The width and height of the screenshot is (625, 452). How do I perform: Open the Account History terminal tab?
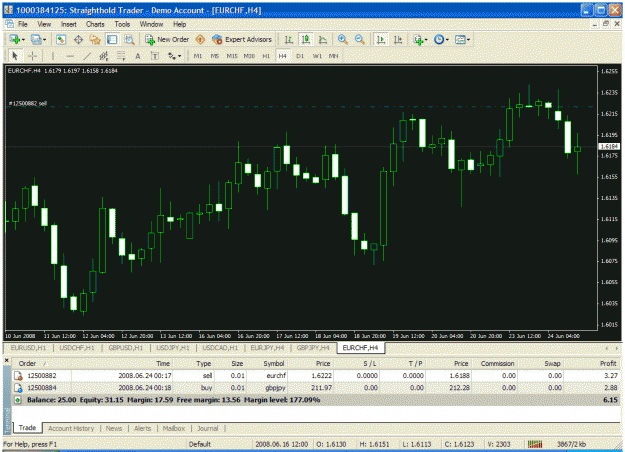pos(71,428)
